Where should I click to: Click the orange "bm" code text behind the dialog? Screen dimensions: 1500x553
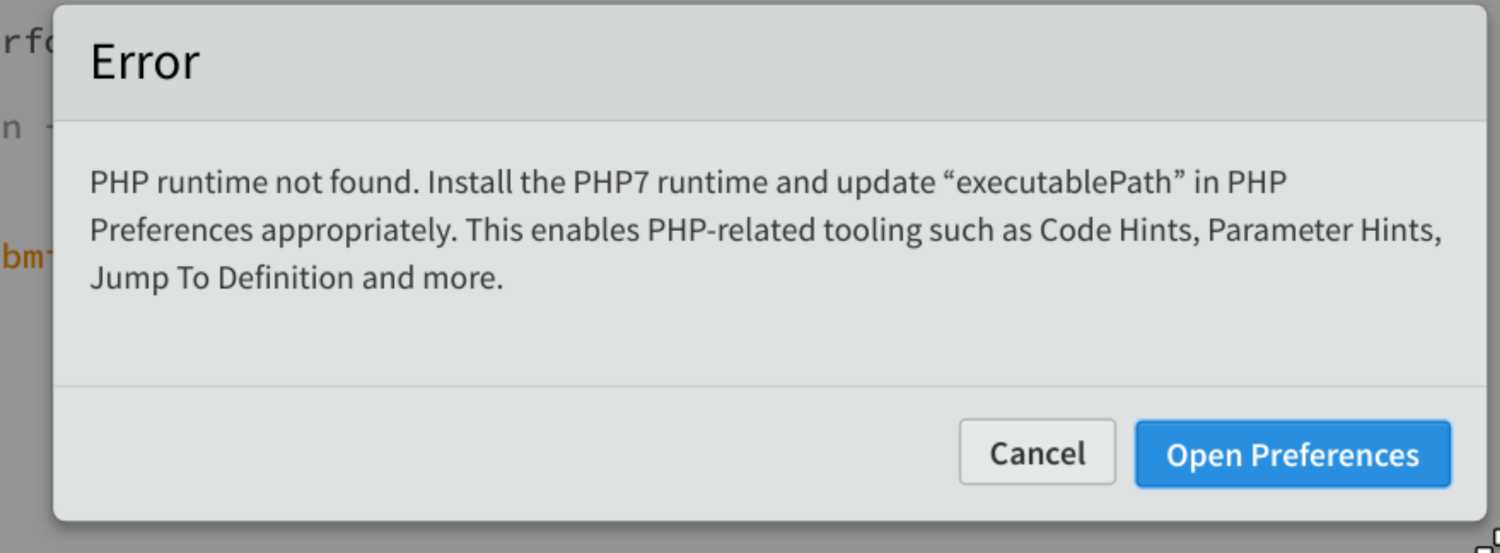pos(24,255)
